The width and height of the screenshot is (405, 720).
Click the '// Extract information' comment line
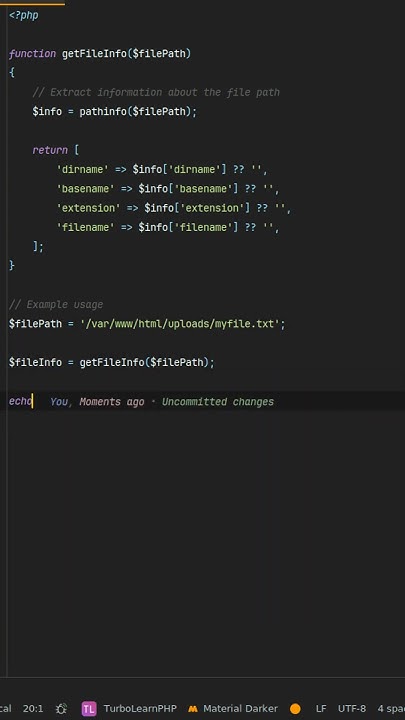pyautogui.click(x=156, y=92)
